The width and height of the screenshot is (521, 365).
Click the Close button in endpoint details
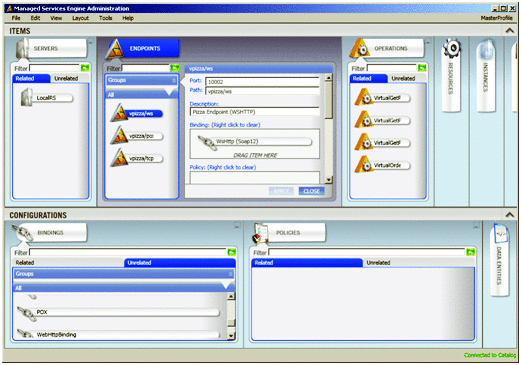311,191
